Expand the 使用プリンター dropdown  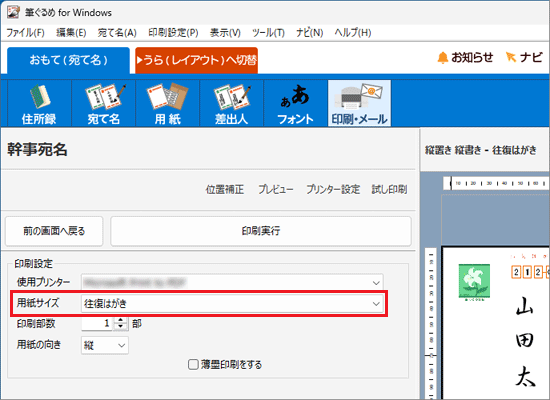(x=376, y=283)
